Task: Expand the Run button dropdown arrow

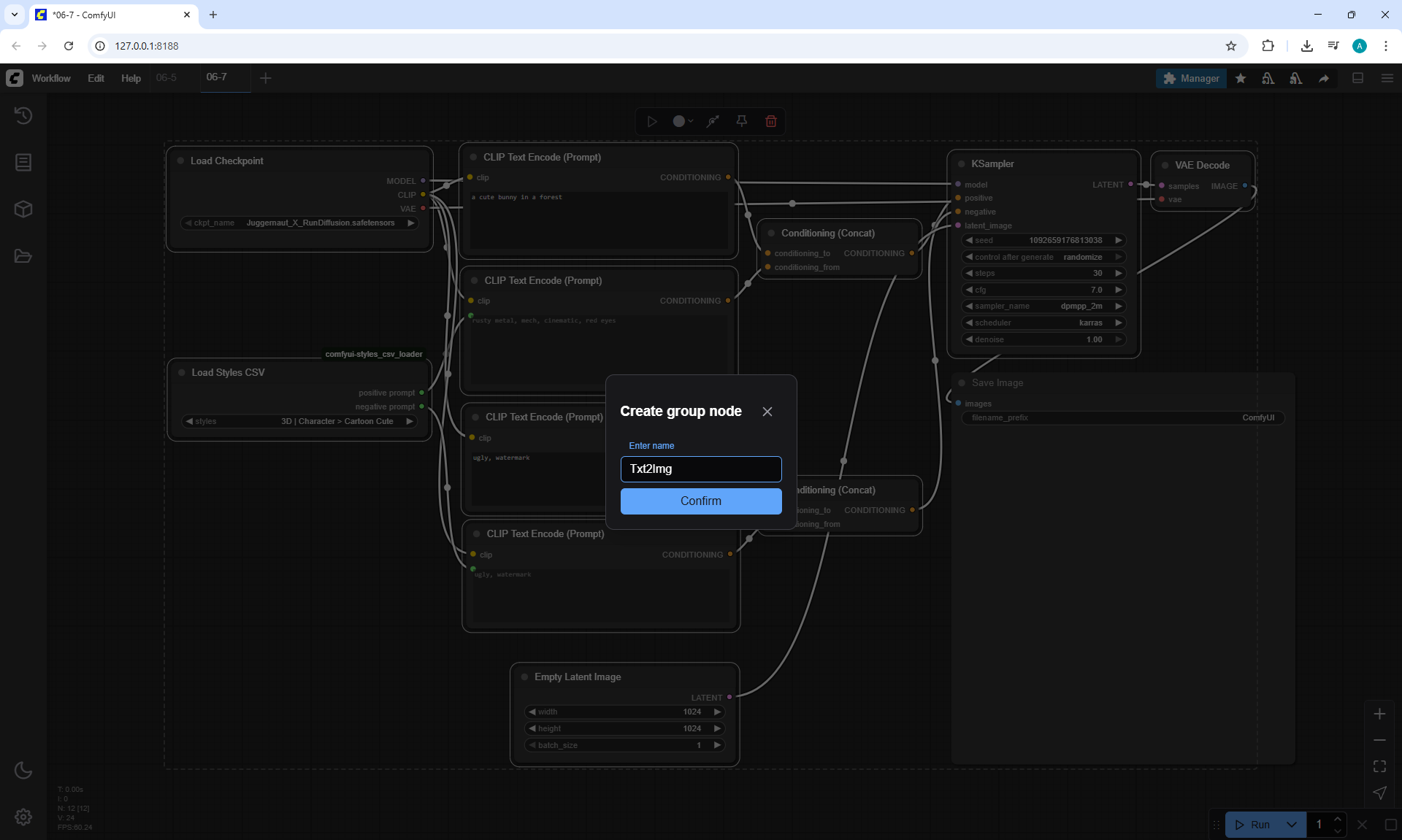Action: pos(1291,825)
